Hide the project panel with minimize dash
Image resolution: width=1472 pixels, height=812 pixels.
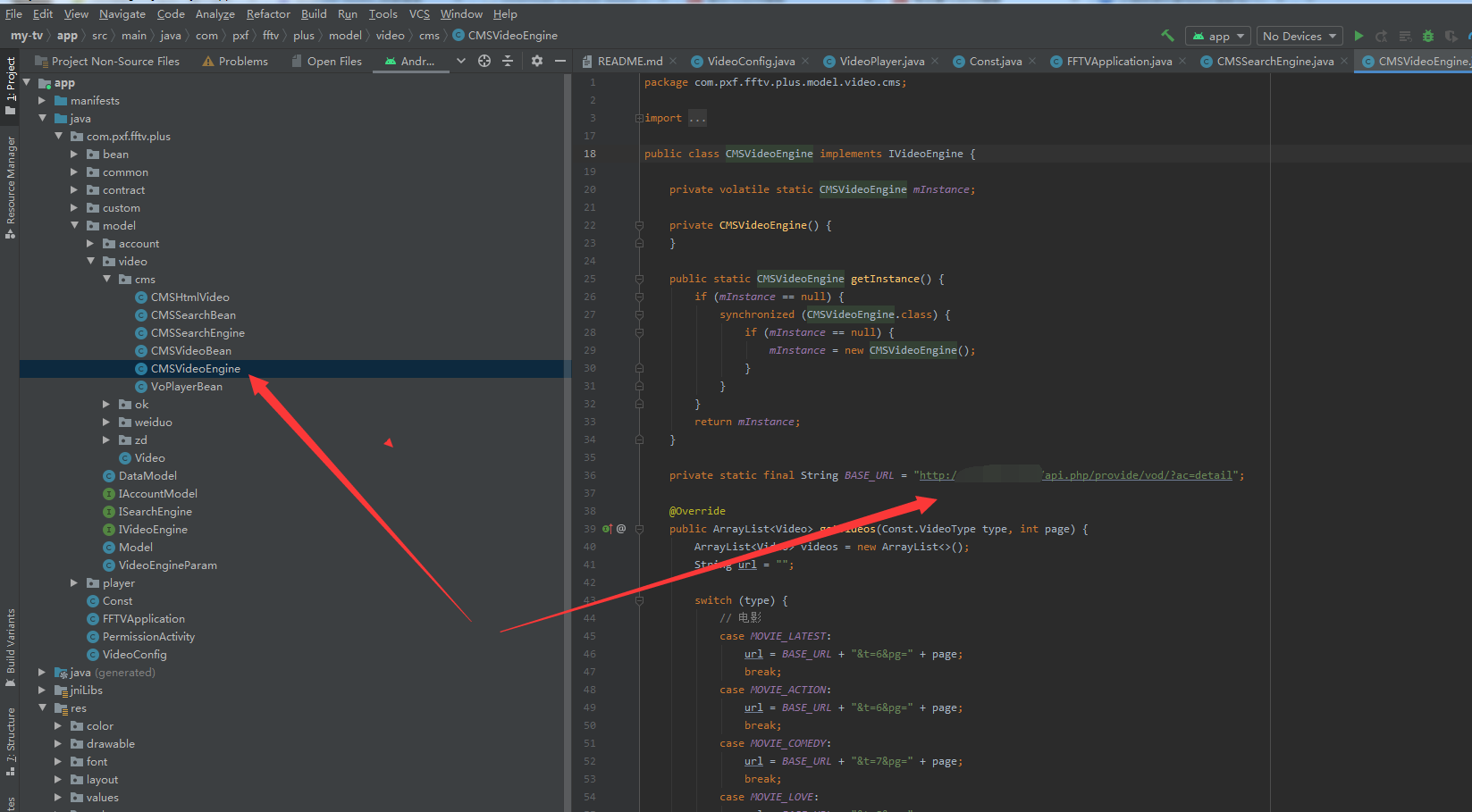click(560, 61)
